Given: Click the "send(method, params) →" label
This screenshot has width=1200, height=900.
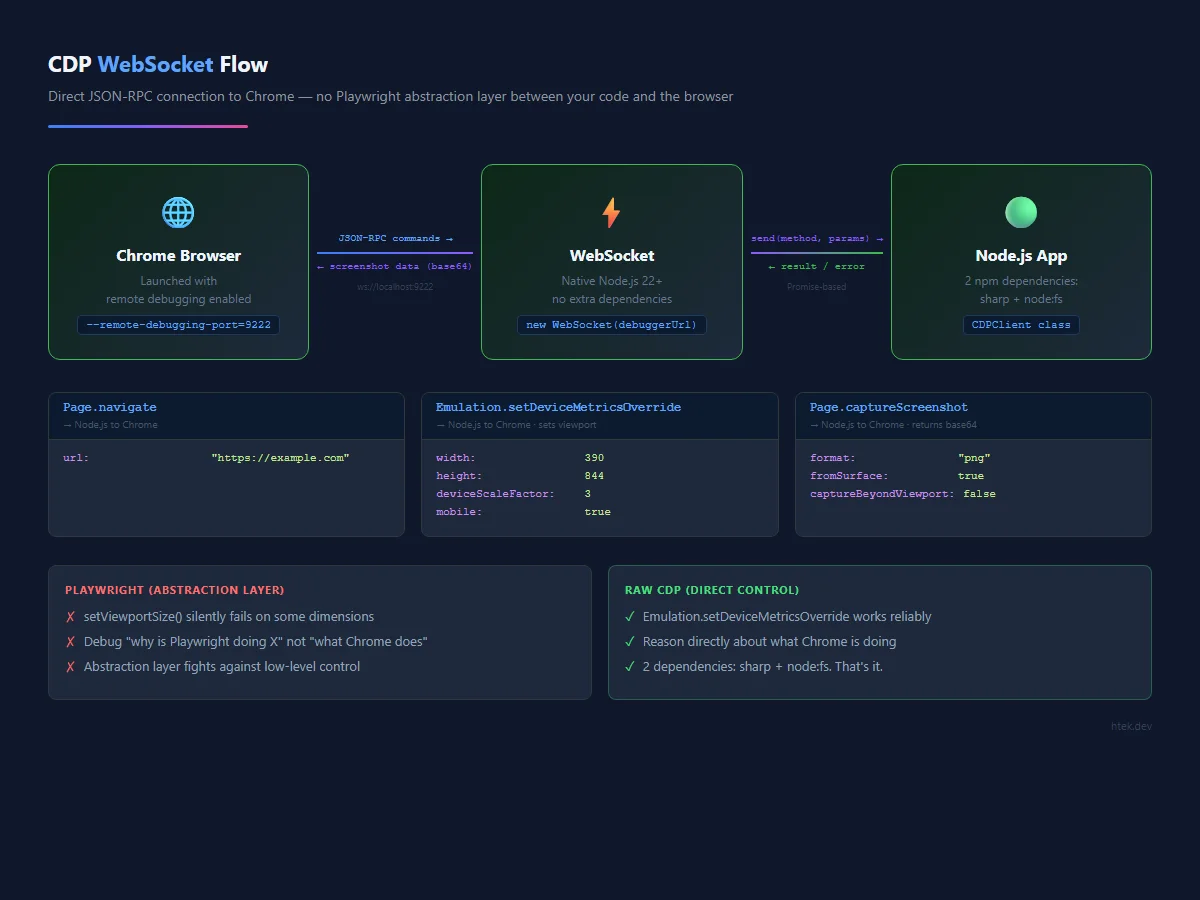Looking at the screenshot, I should [817, 239].
